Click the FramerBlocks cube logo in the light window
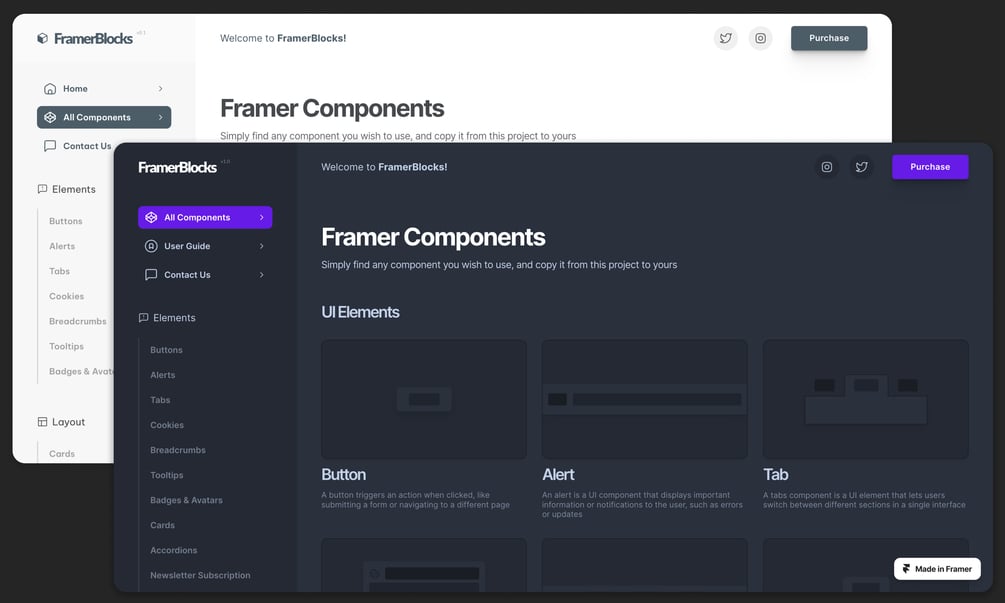Viewport: 1005px width, 603px height. (x=42, y=38)
